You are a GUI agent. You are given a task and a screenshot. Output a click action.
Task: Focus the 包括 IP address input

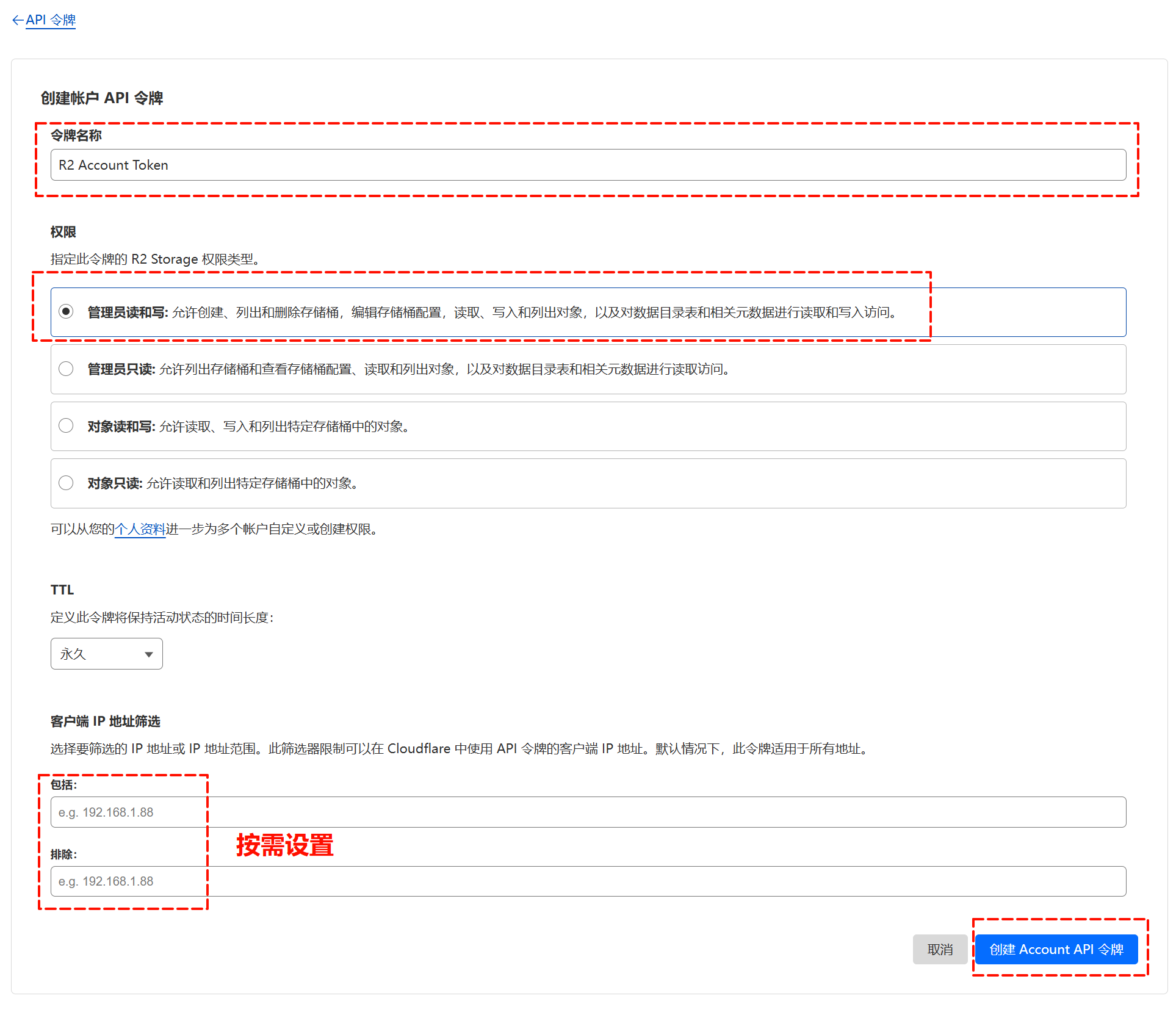(588, 812)
